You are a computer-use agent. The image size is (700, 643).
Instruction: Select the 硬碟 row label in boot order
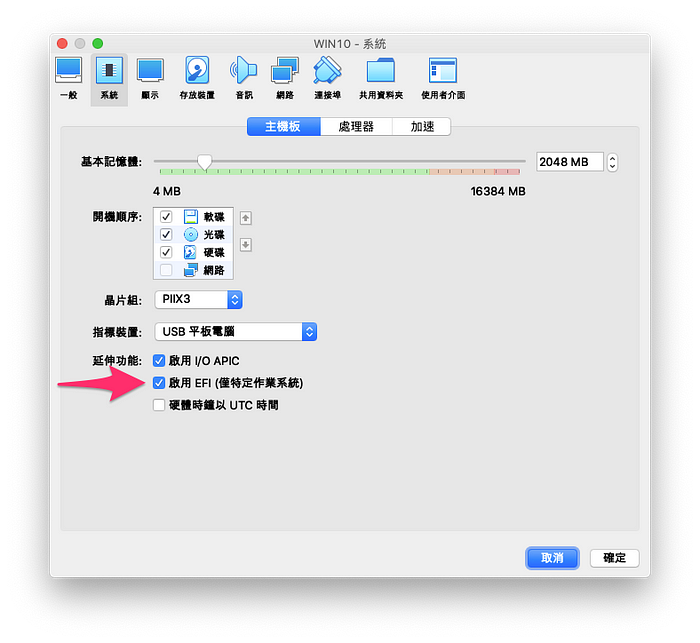pos(214,253)
